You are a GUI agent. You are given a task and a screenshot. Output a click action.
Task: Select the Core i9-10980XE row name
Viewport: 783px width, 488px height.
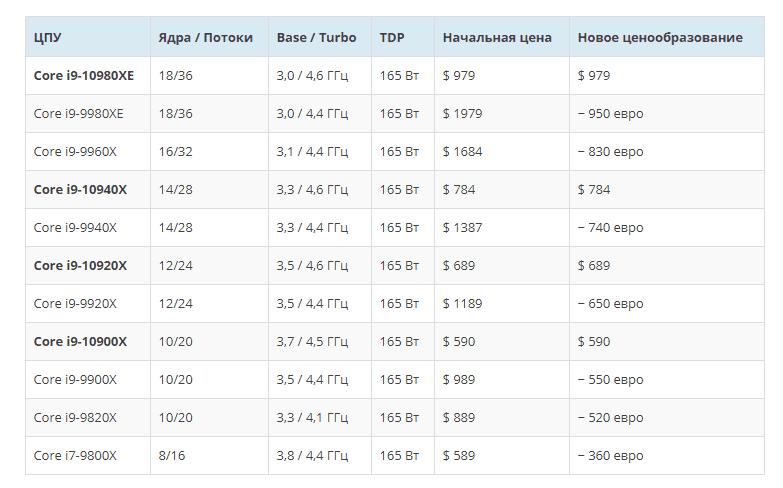[x=84, y=75]
